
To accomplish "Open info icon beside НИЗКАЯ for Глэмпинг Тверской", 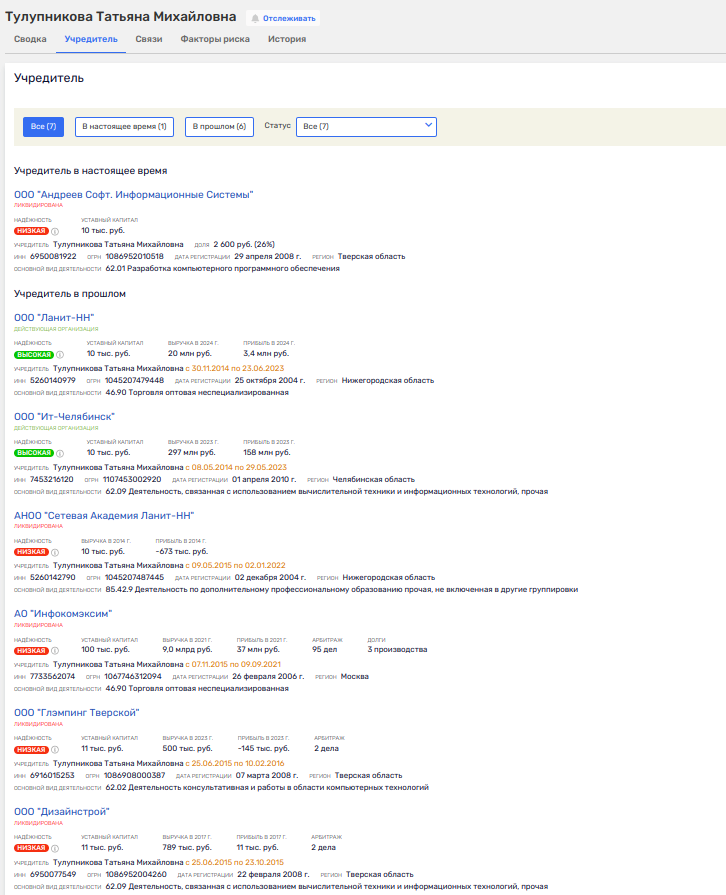I will click(55, 749).
